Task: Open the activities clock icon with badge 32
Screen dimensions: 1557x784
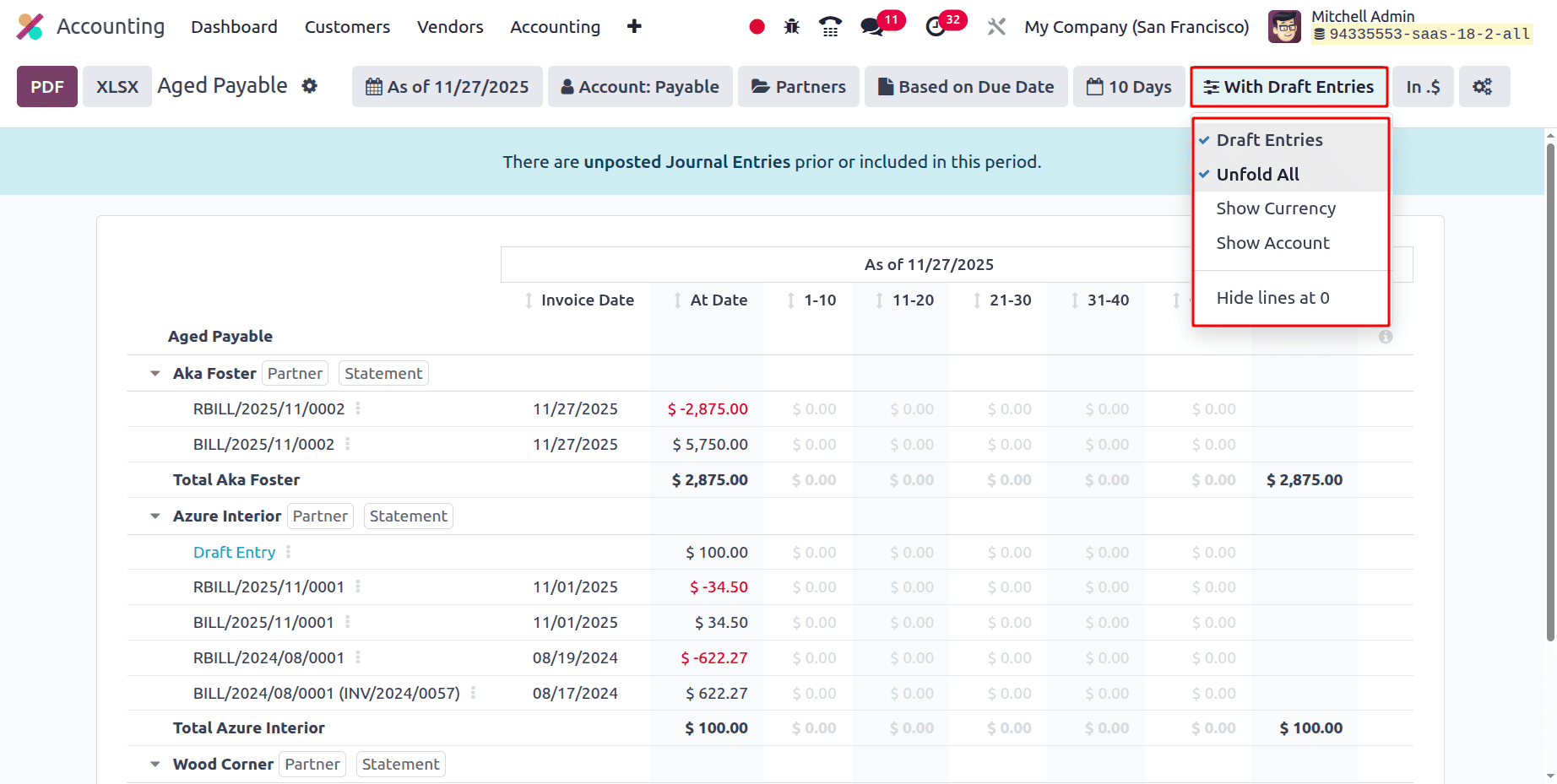Action: pyautogui.click(x=936, y=27)
